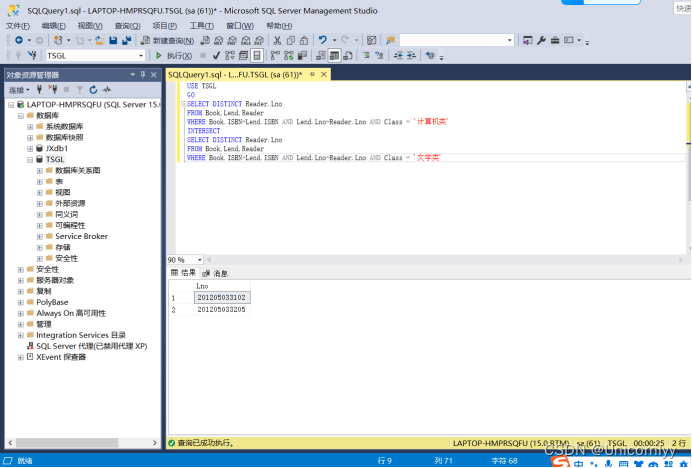Click the open file folder icon
This screenshot has height=468, width=692.
tap(100, 41)
